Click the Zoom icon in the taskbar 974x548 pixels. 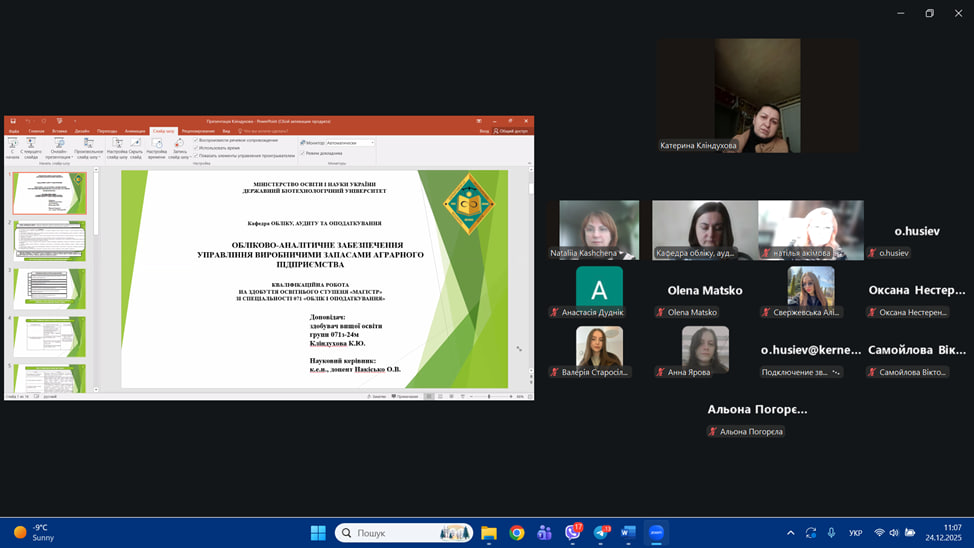point(657,533)
